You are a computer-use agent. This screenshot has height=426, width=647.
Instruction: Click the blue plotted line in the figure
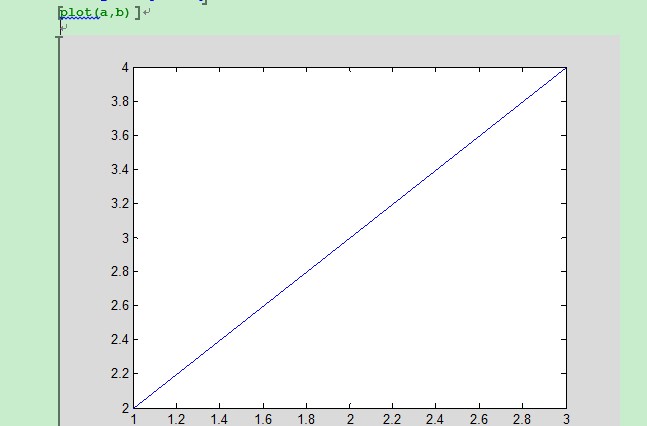[x=350, y=237]
